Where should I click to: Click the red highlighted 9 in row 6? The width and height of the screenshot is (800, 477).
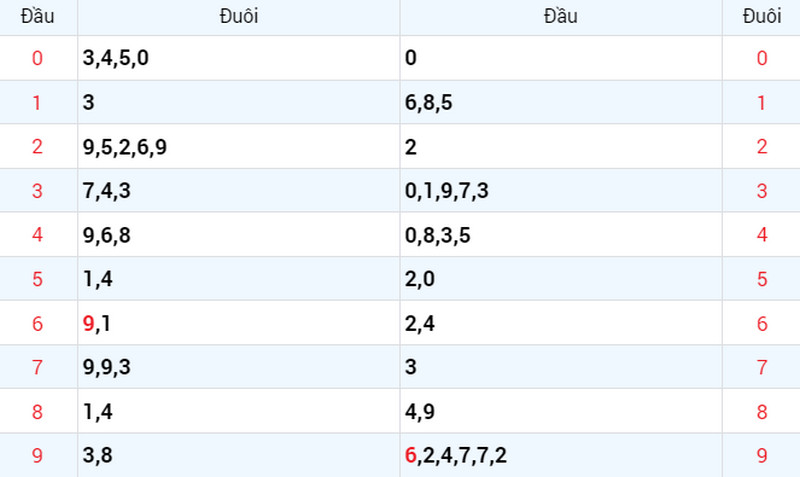tap(88, 323)
